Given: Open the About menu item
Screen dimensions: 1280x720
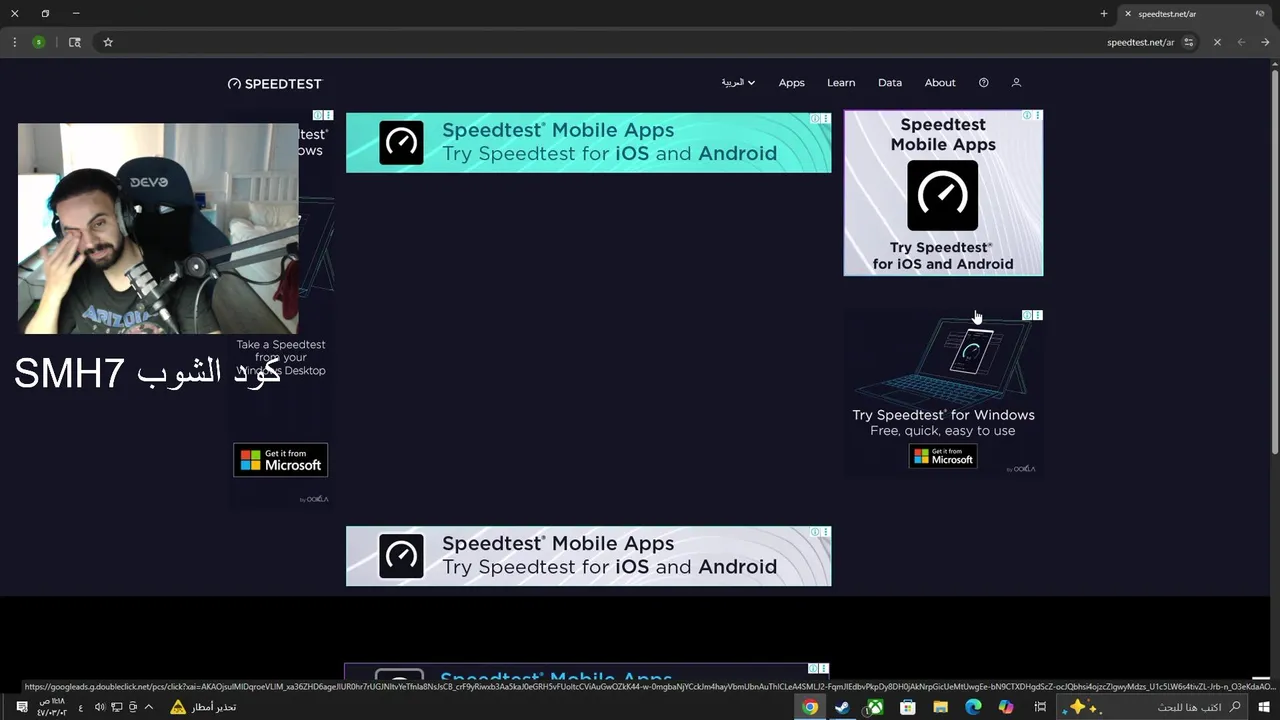Looking at the screenshot, I should (x=940, y=83).
